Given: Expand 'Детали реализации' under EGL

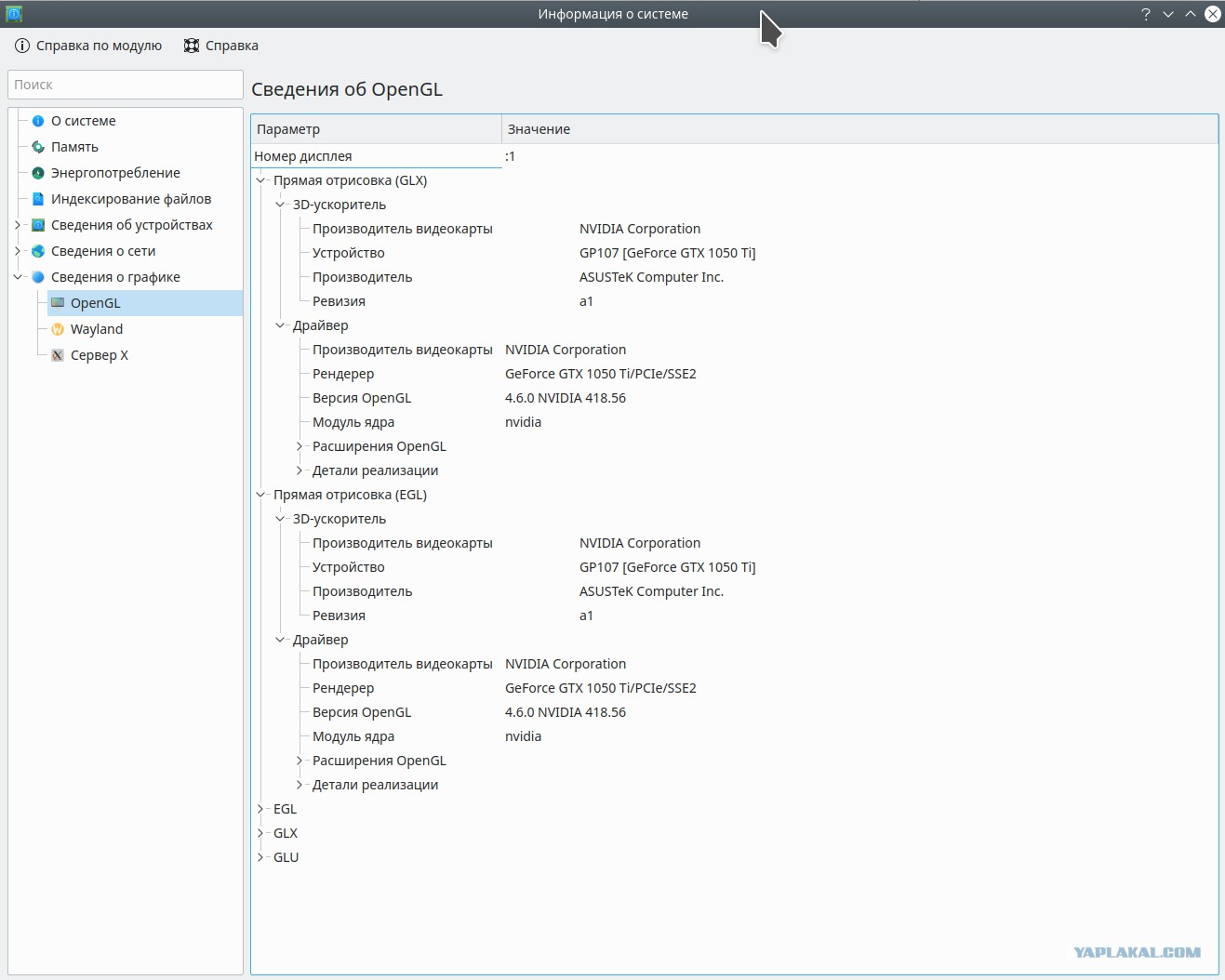Looking at the screenshot, I should (300, 785).
